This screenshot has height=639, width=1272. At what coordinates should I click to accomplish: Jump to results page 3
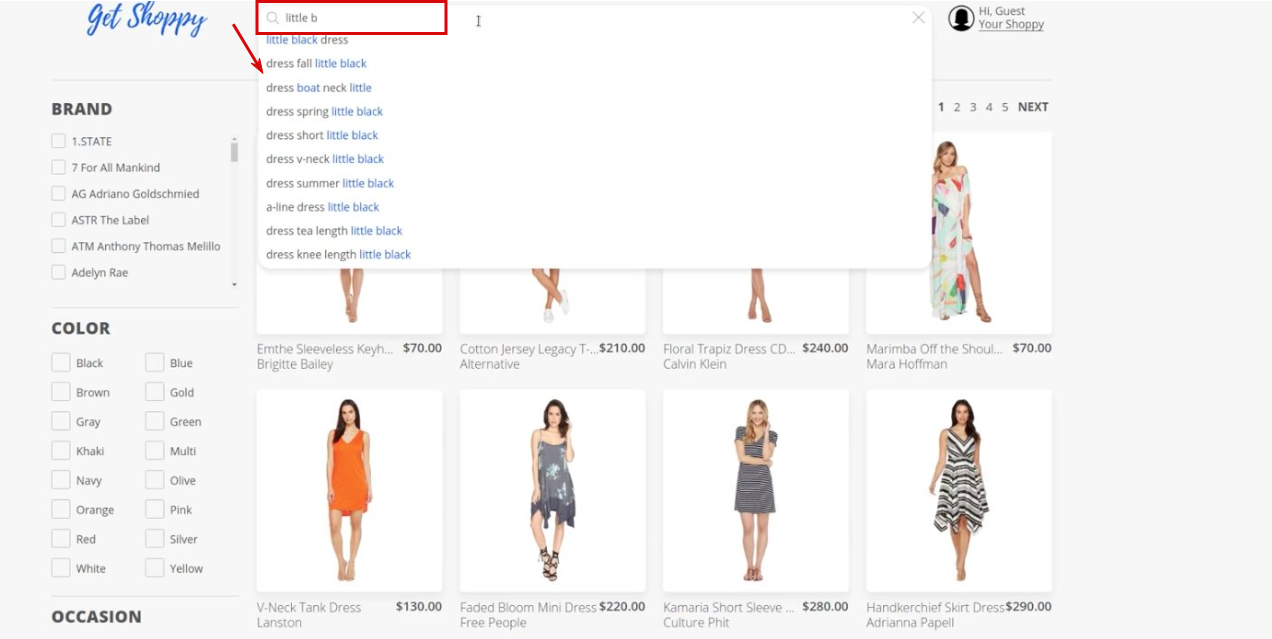tap(971, 106)
